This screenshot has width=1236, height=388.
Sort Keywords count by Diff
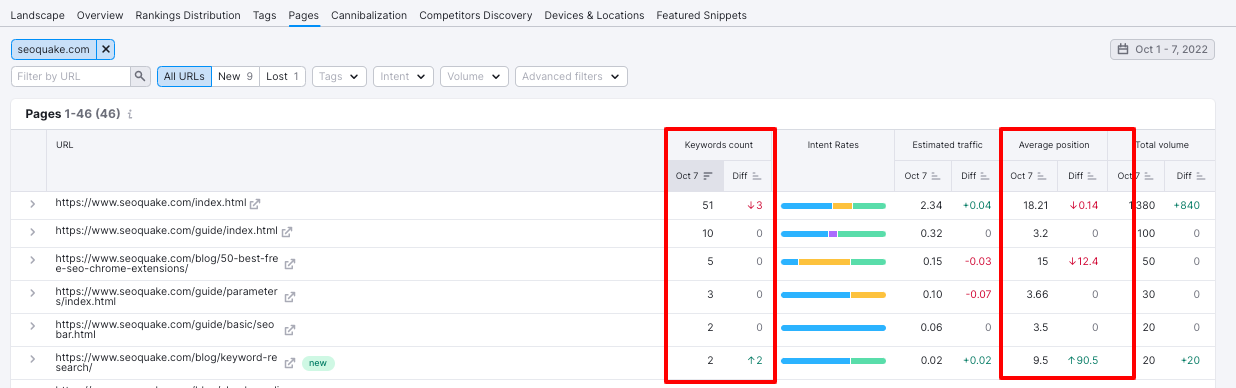click(746, 176)
